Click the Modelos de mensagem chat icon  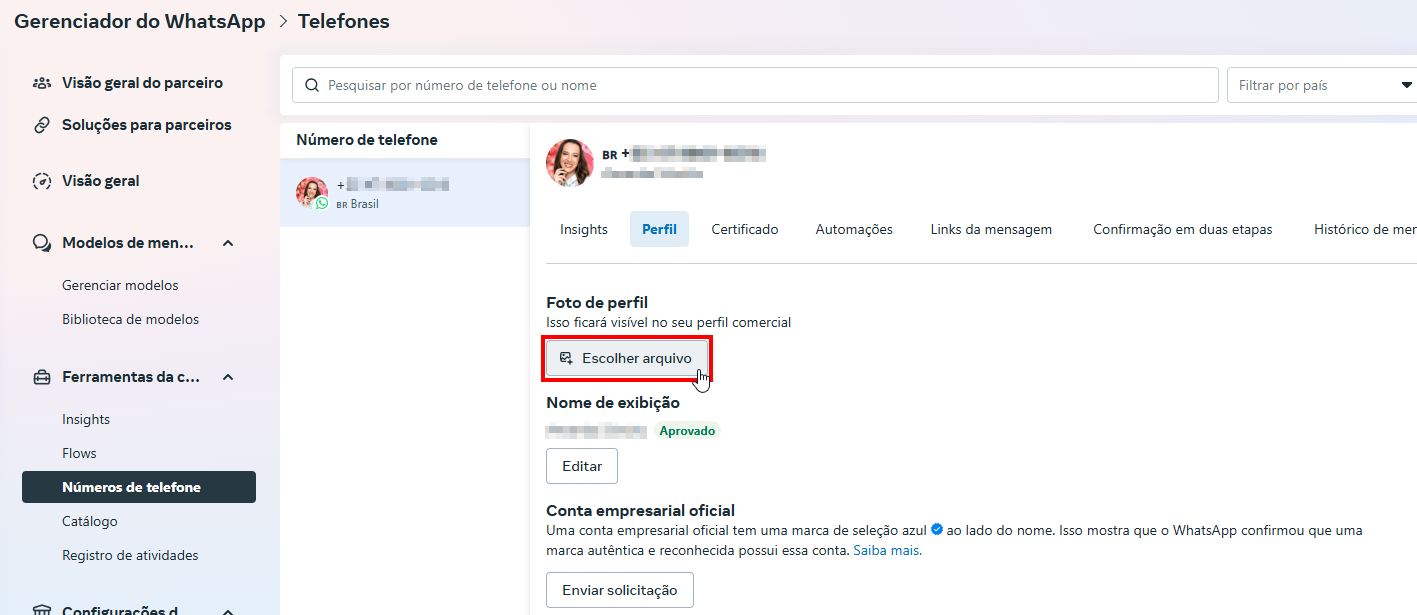[42, 243]
